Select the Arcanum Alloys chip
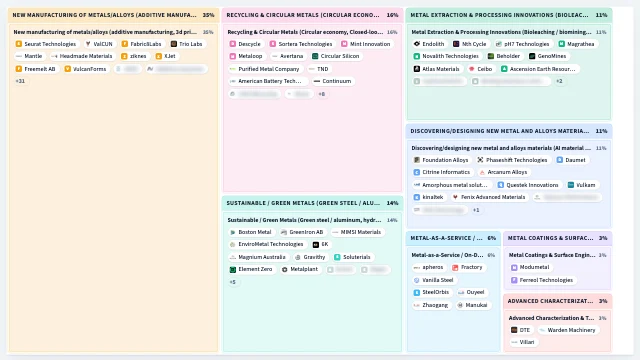The height and width of the screenshot is (360, 640). (x=503, y=172)
